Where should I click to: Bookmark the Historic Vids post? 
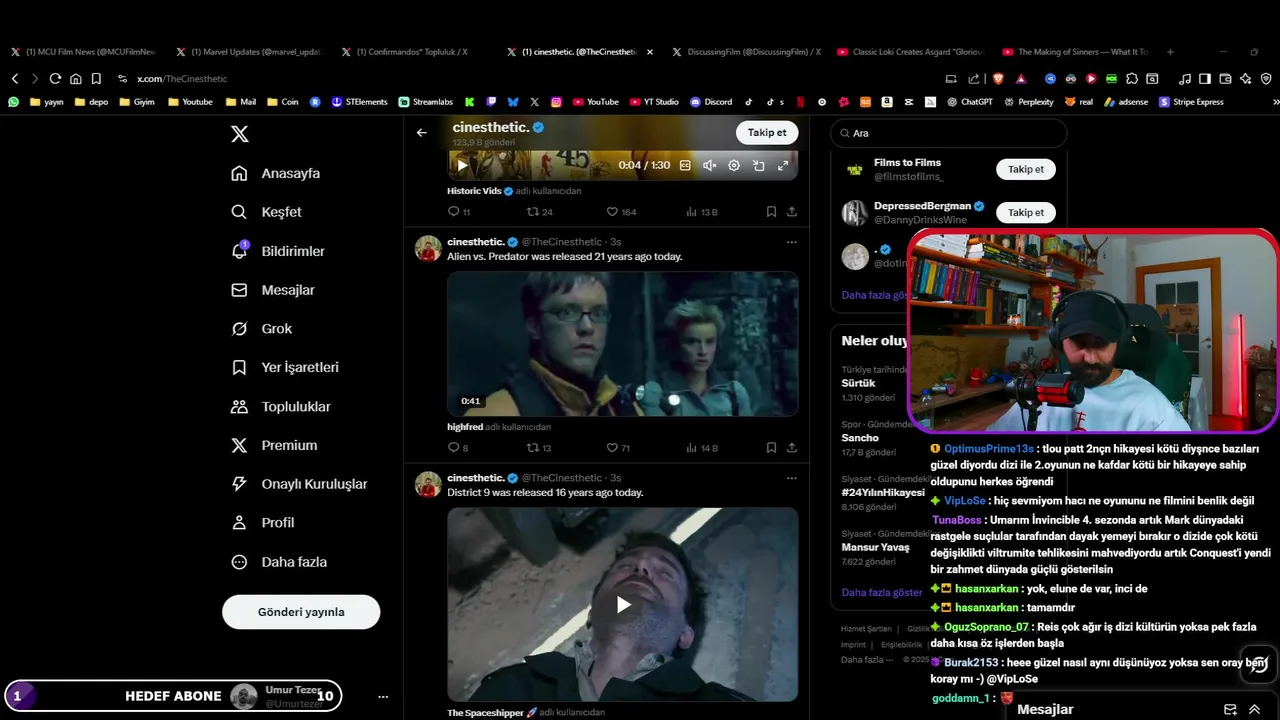click(x=771, y=212)
